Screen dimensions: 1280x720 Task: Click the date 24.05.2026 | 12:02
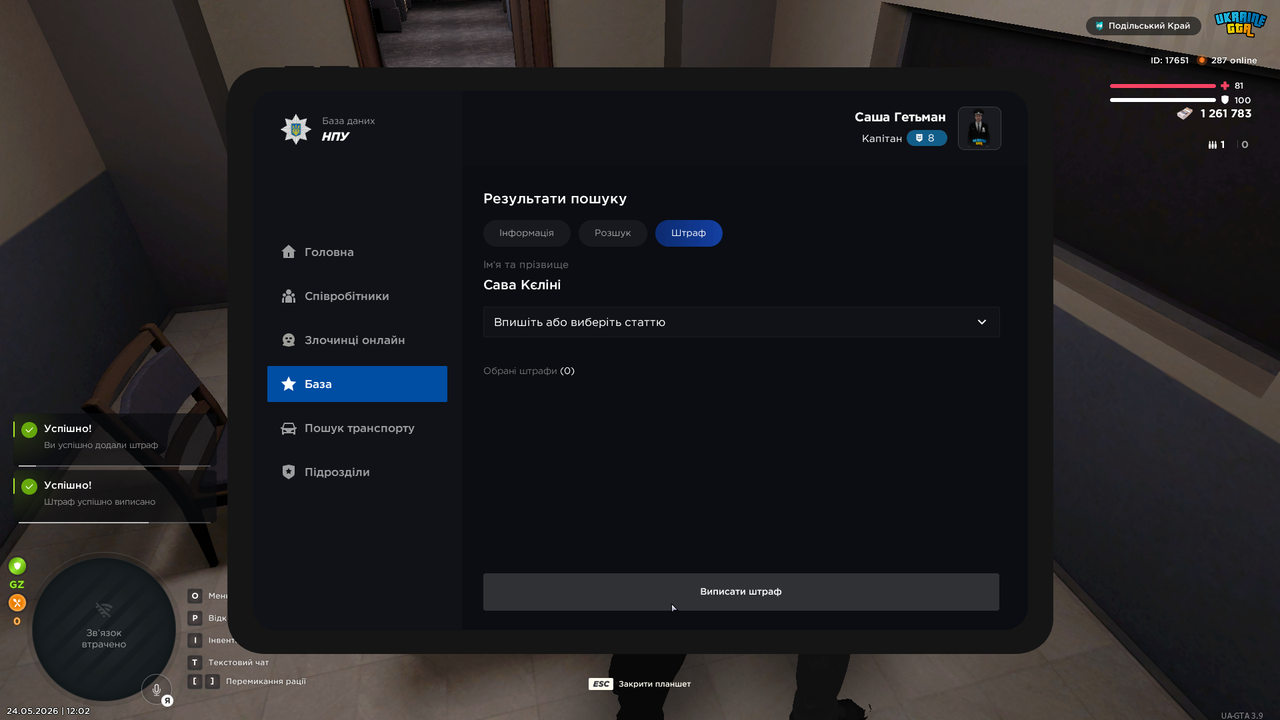tap(48, 711)
